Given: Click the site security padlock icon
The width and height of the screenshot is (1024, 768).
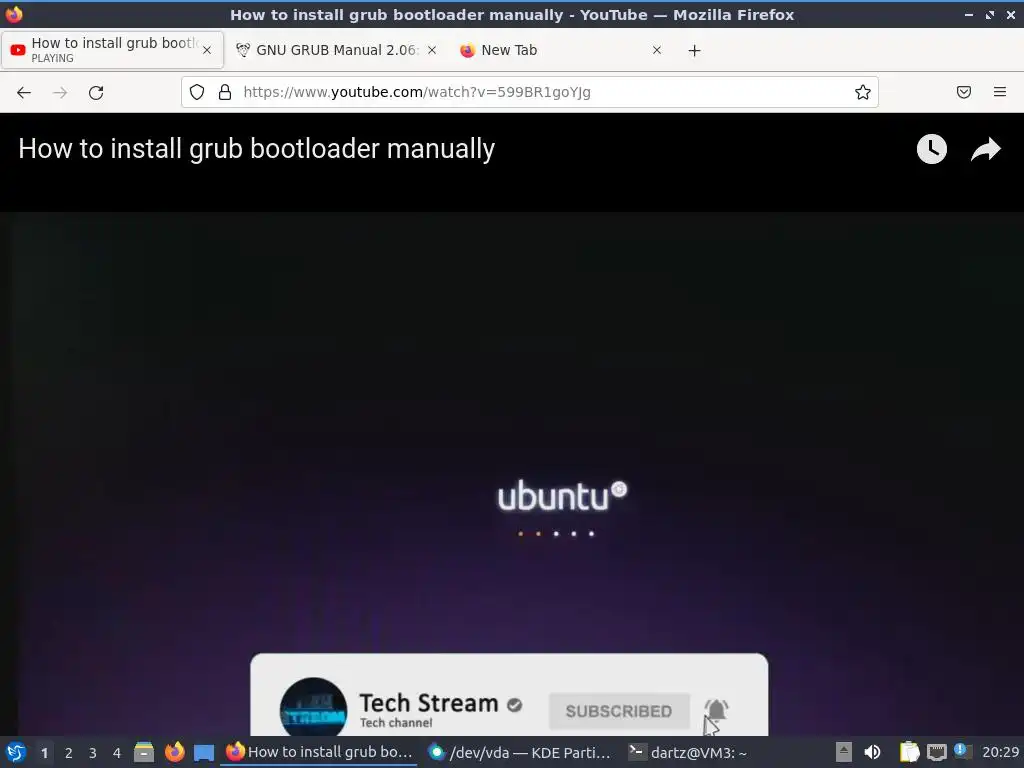Looking at the screenshot, I should click(x=225, y=92).
